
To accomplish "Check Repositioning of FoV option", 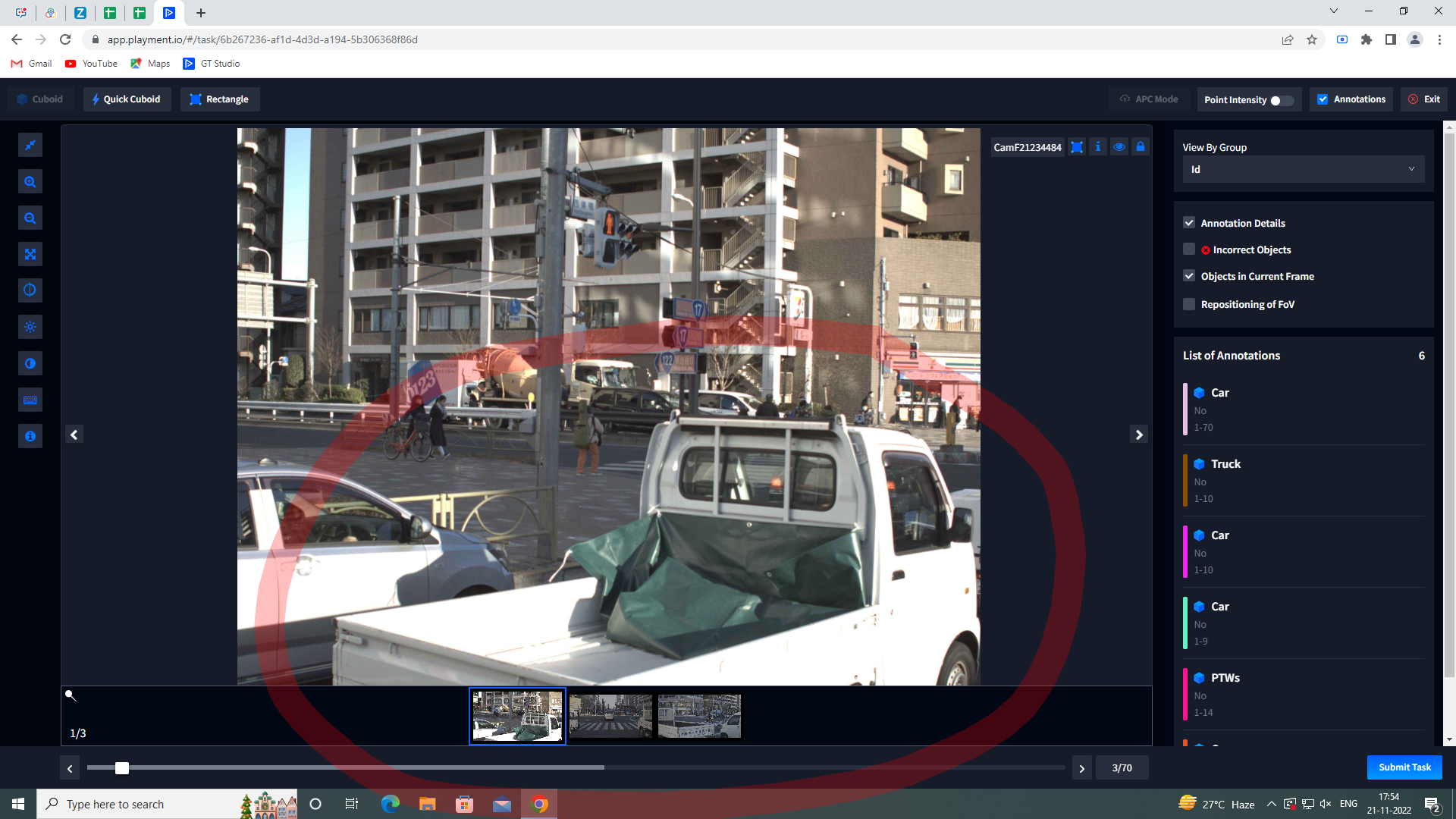I will (x=1189, y=304).
